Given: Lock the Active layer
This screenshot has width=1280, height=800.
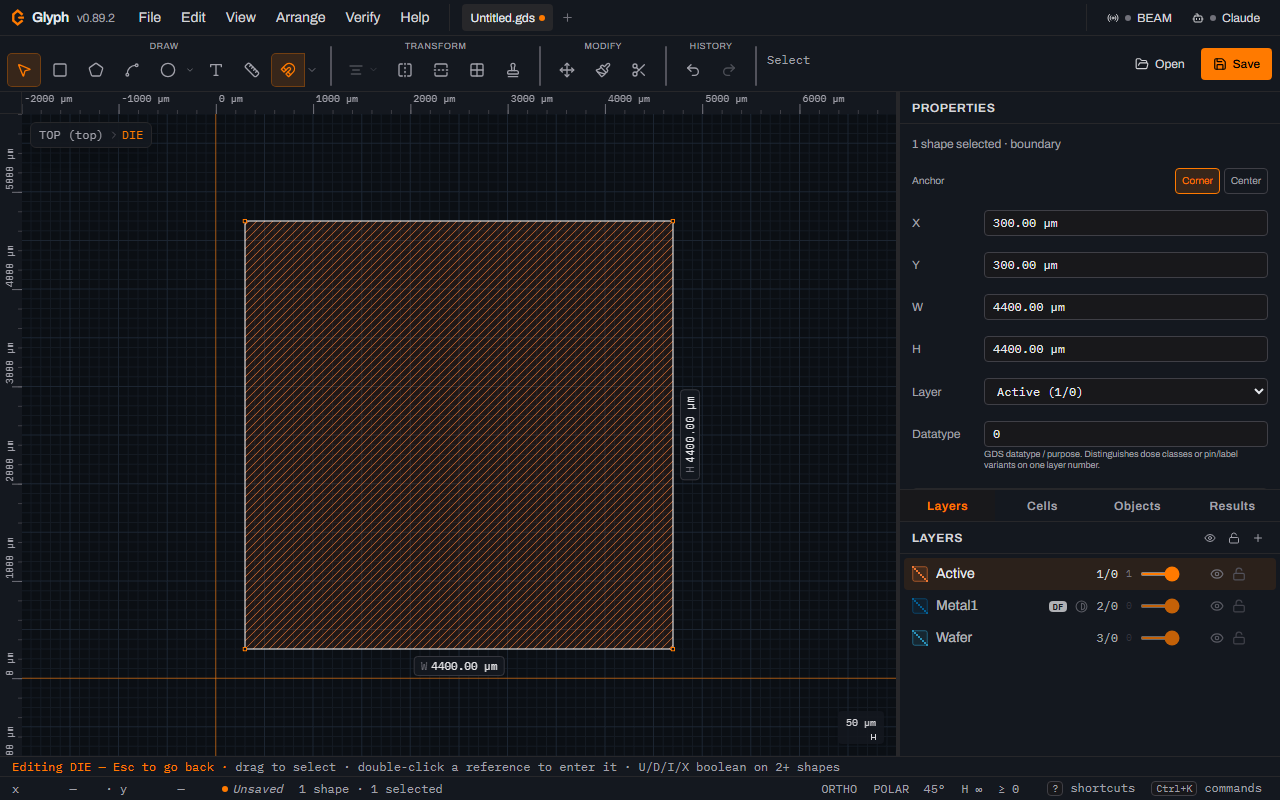Looking at the screenshot, I should pos(1239,574).
